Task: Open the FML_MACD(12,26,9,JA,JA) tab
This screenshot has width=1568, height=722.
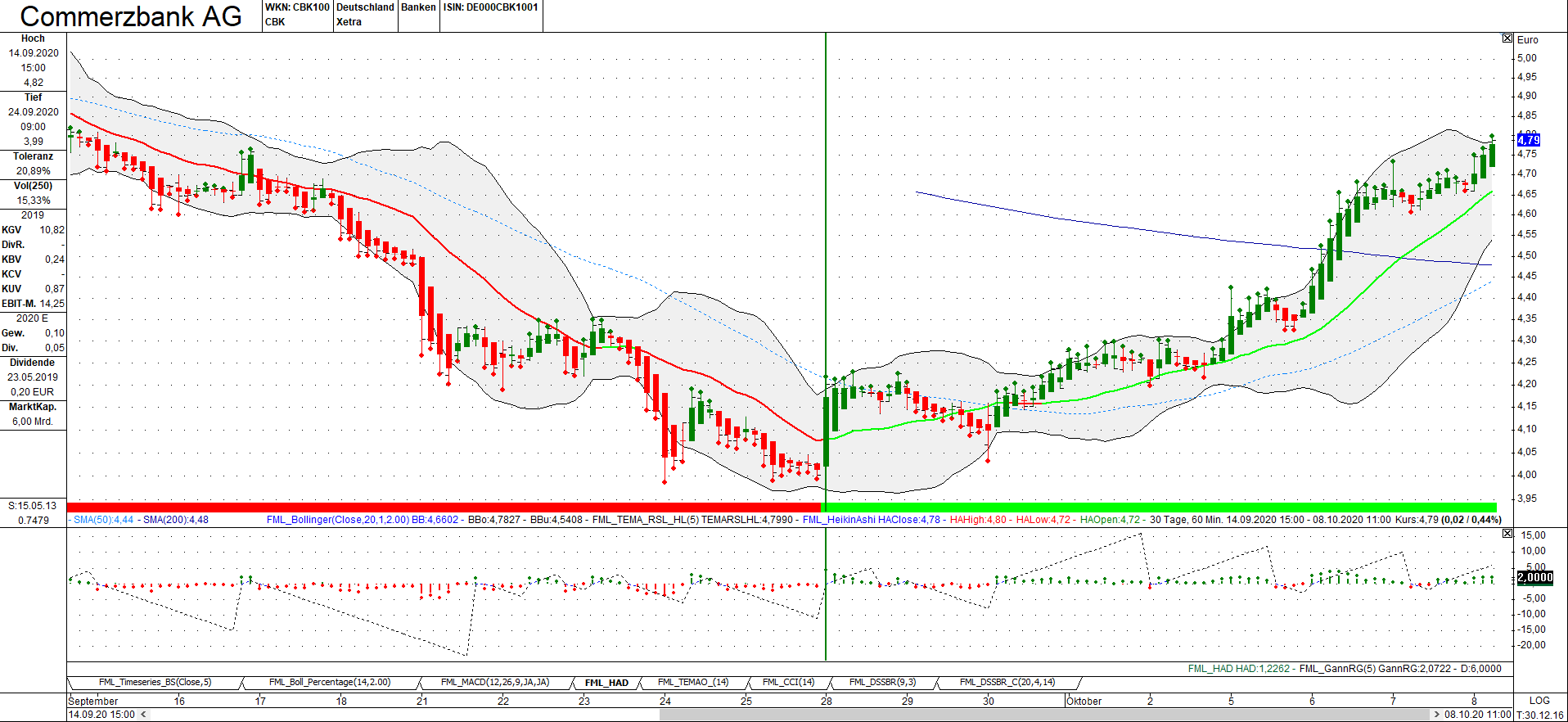Action: pyautogui.click(x=494, y=683)
